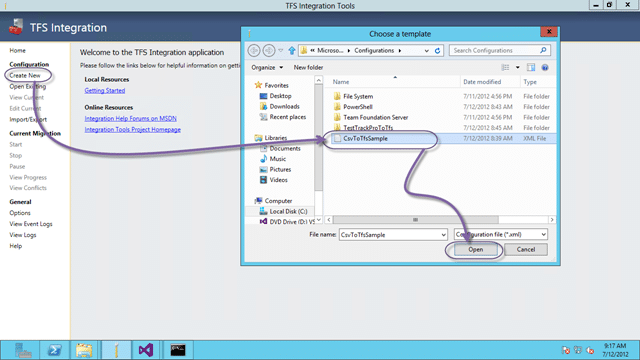Screen dimensions: 640x360
Task: Open the file dialog Help icon
Action: tap(545, 67)
